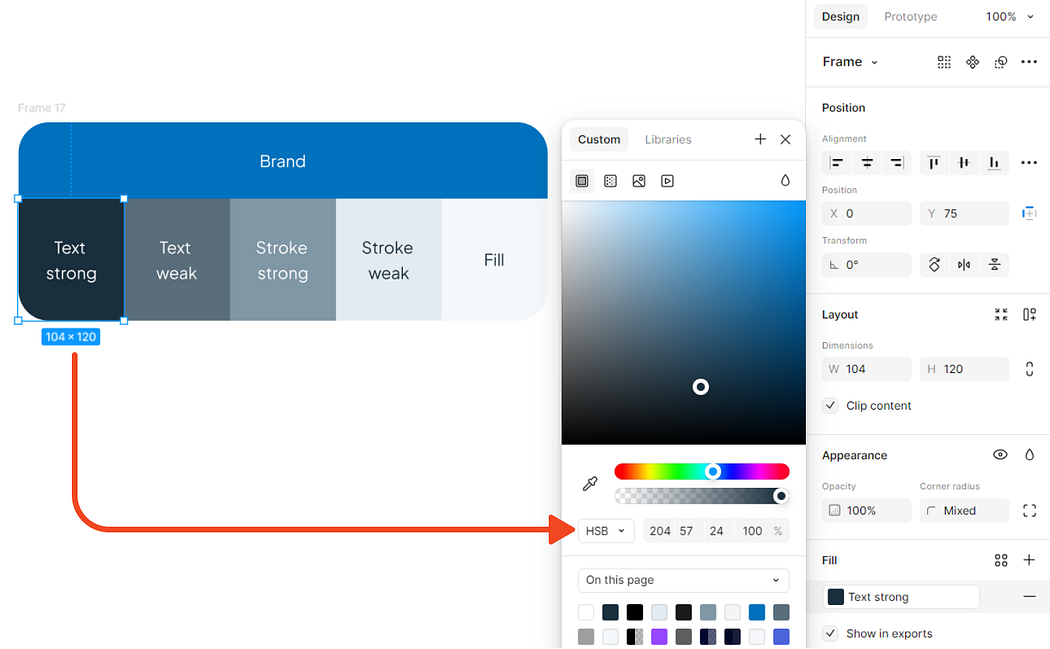
Task: Switch to the Libraries tab
Action: click(x=668, y=139)
